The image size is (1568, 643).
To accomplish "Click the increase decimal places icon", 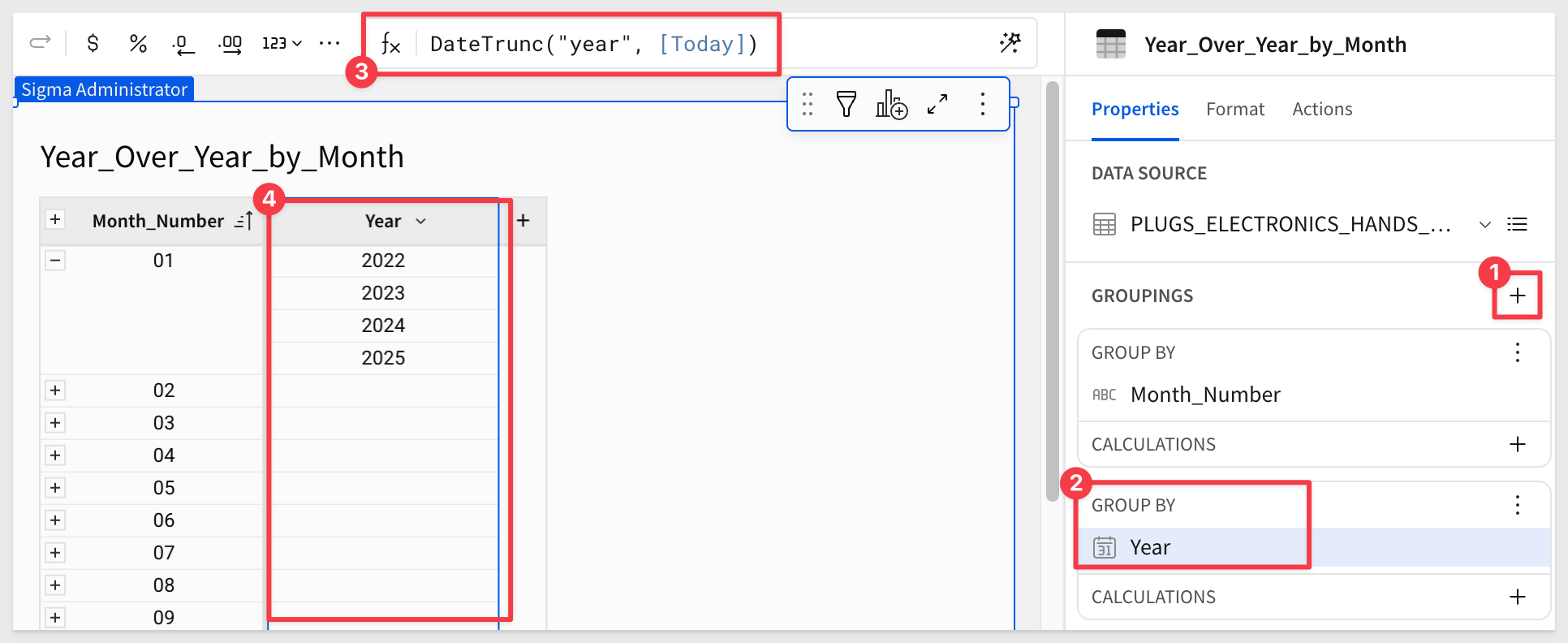I will tap(230, 44).
